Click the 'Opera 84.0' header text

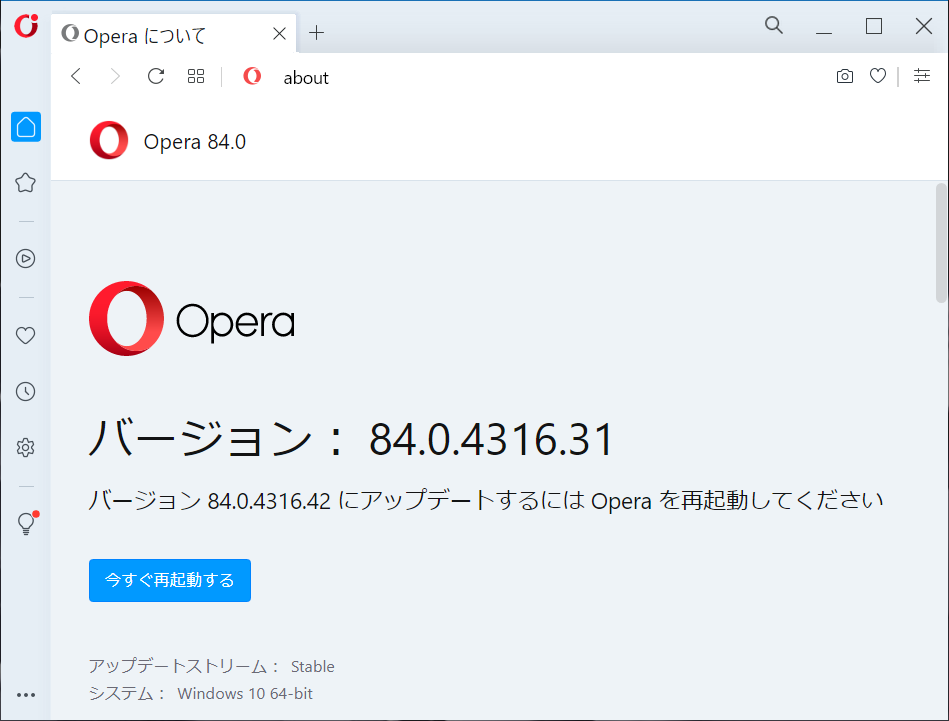pyautogui.click(x=195, y=142)
